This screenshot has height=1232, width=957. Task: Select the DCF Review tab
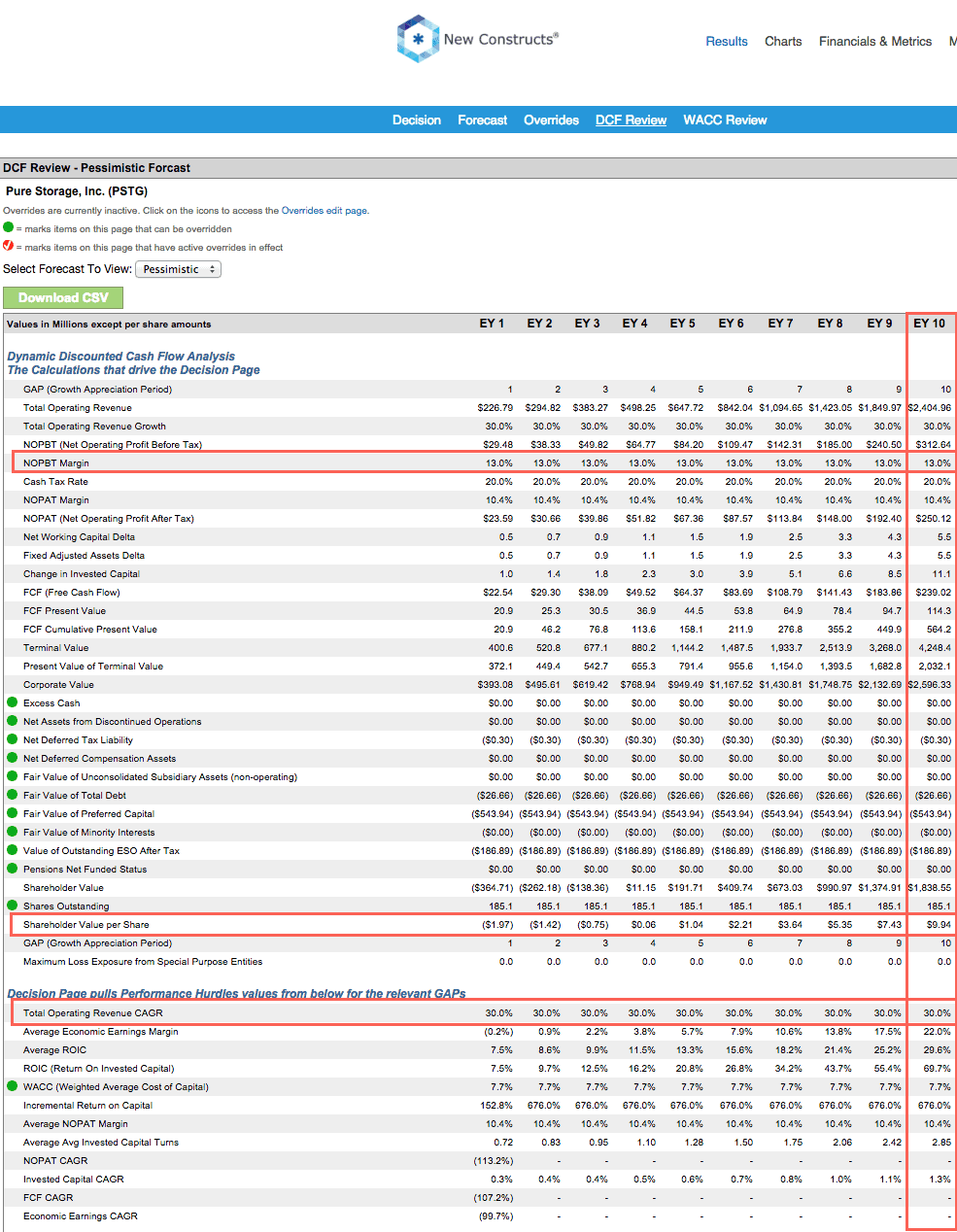[x=632, y=120]
